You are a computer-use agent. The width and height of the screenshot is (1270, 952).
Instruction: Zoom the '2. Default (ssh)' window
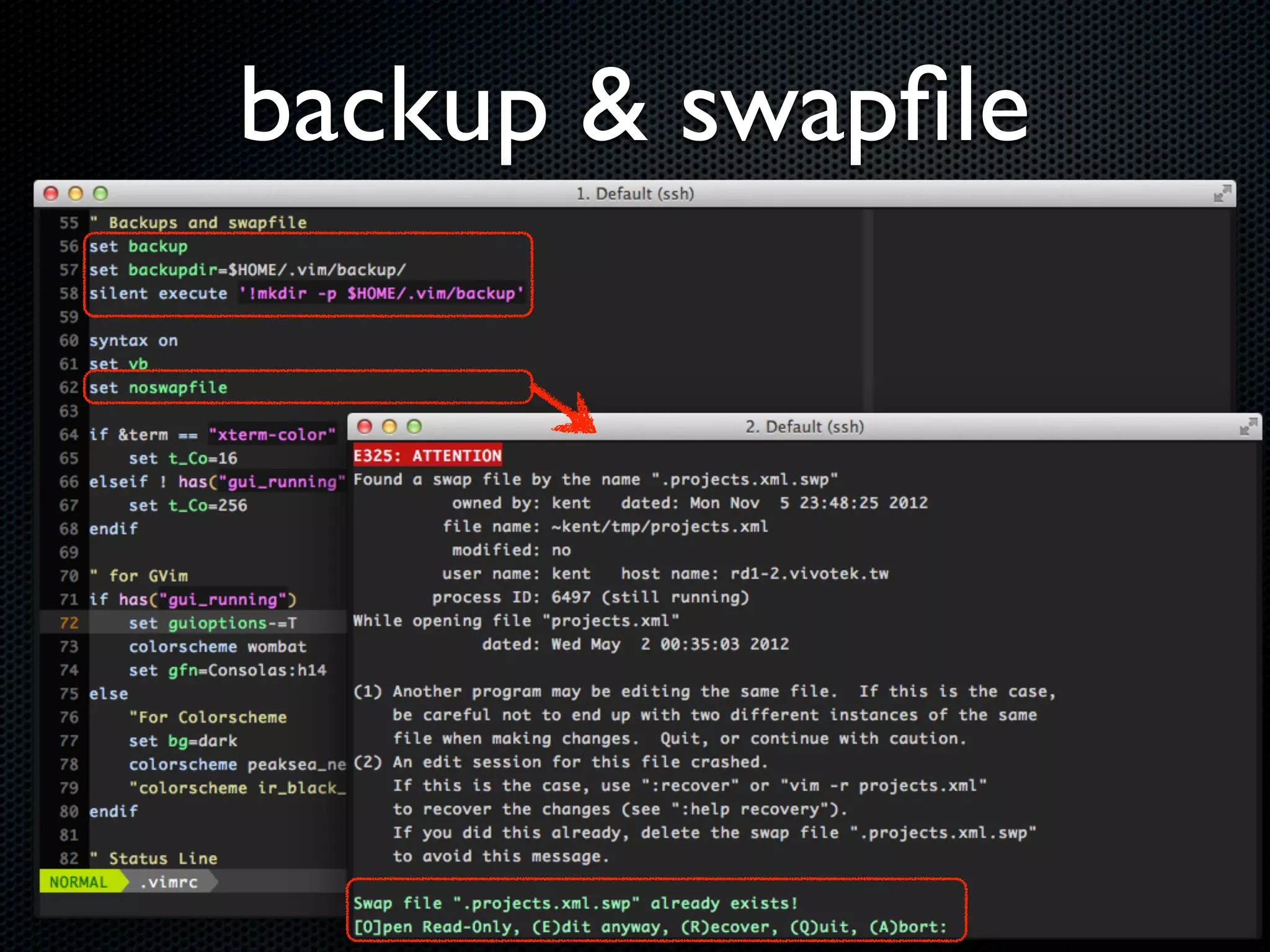click(x=414, y=426)
